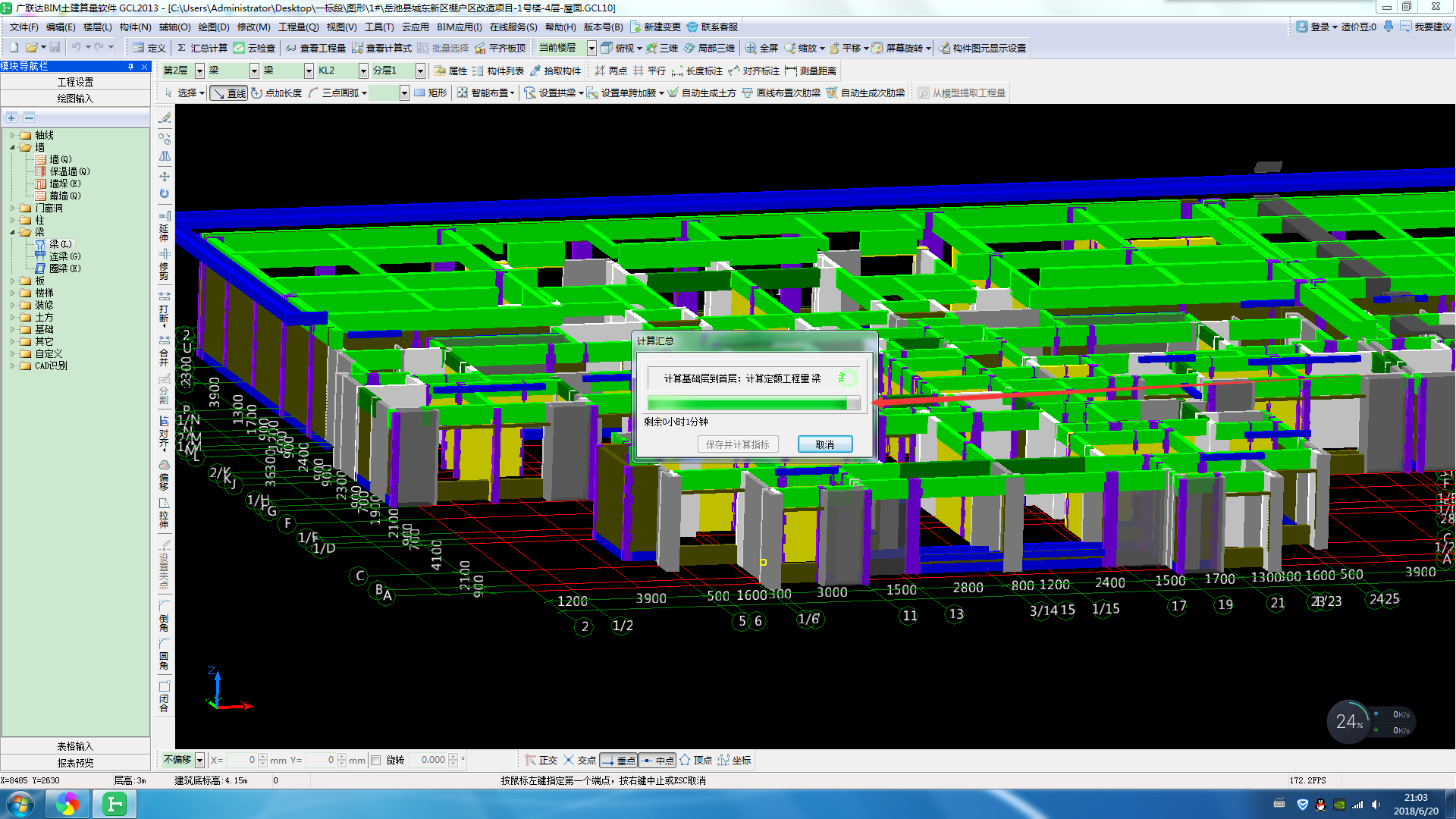
Task: Collapse the 墙 tree node
Action: pyautogui.click(x=12, y=147)
